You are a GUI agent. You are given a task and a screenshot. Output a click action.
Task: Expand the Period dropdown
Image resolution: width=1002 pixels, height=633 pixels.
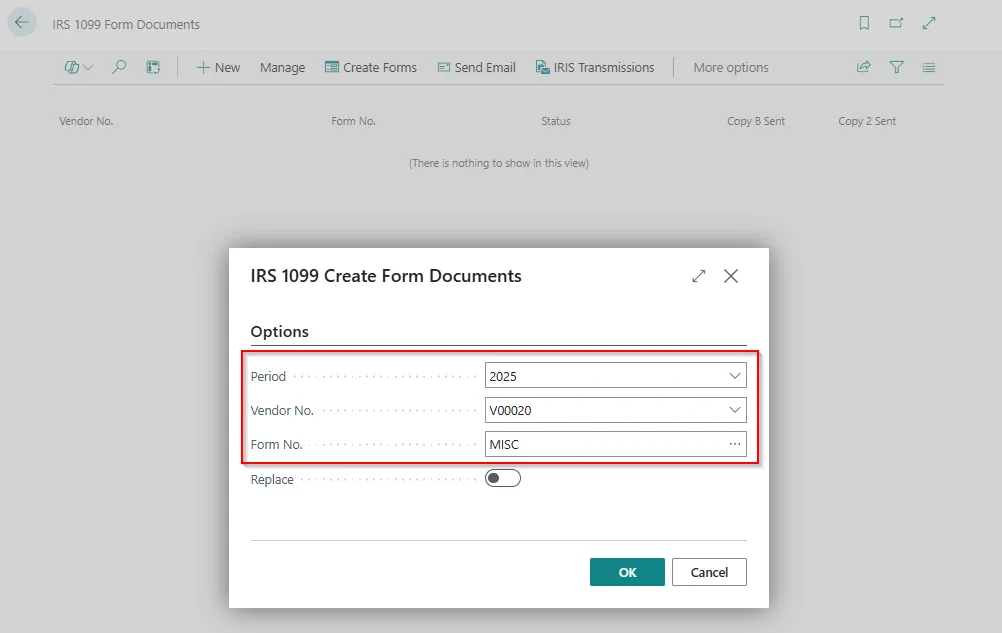pyautogui.click(x=735, y=376)
